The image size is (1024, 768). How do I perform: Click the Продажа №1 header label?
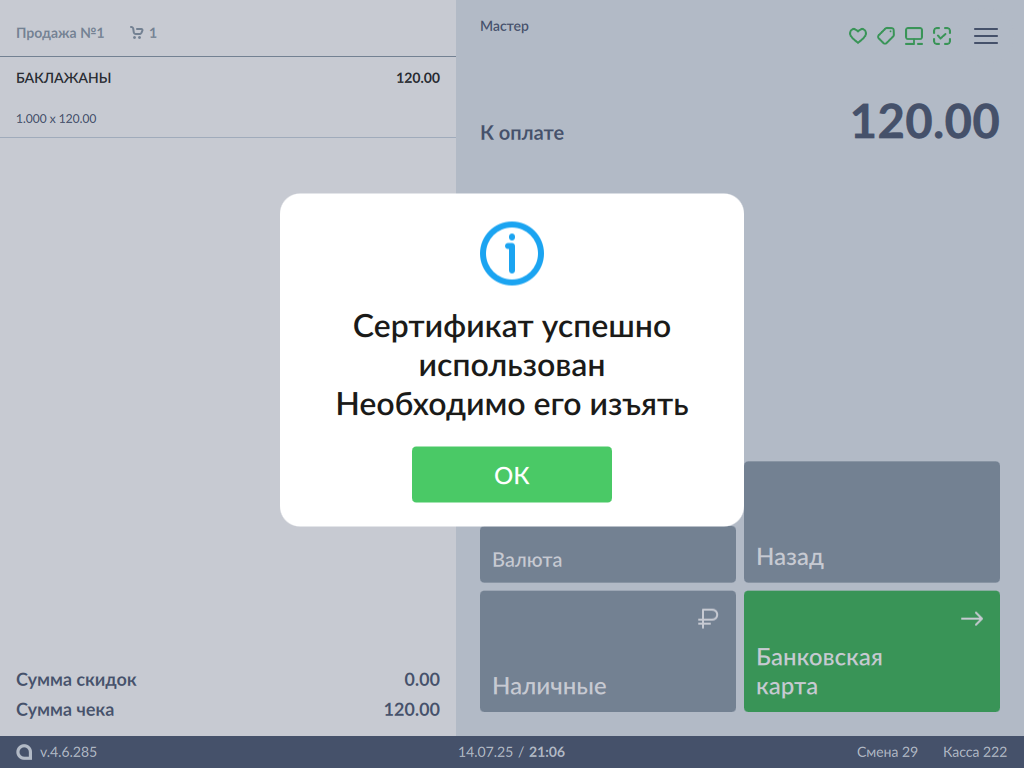pos(60,33)
